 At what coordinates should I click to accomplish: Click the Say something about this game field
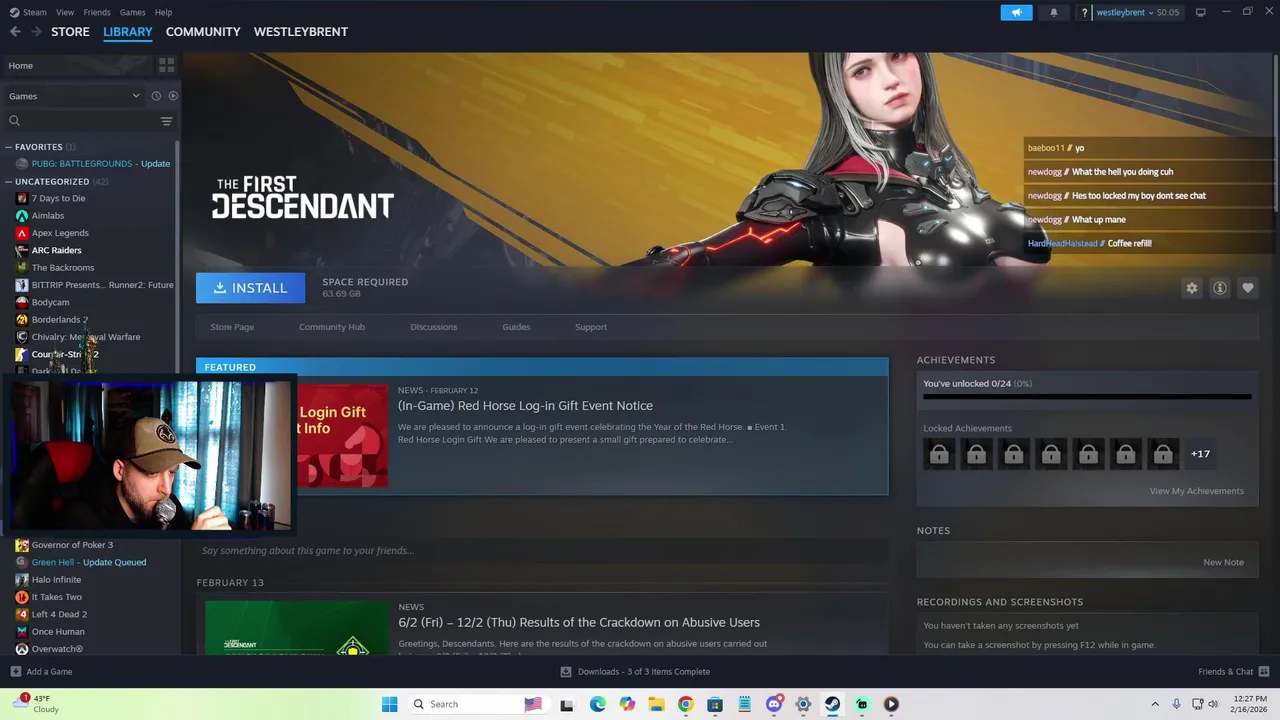542,551
